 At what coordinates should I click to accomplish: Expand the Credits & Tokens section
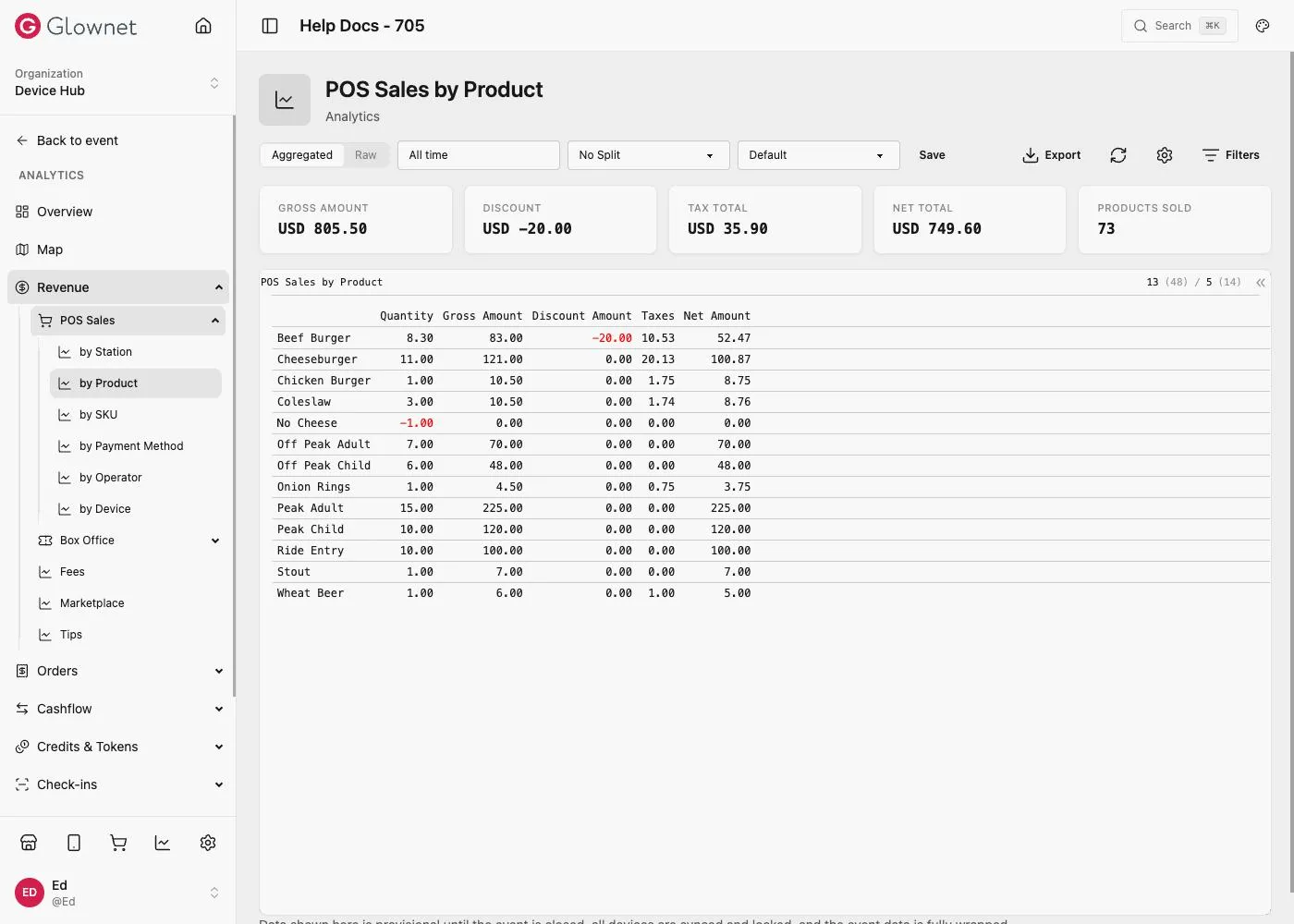click(x=118, y=747)
